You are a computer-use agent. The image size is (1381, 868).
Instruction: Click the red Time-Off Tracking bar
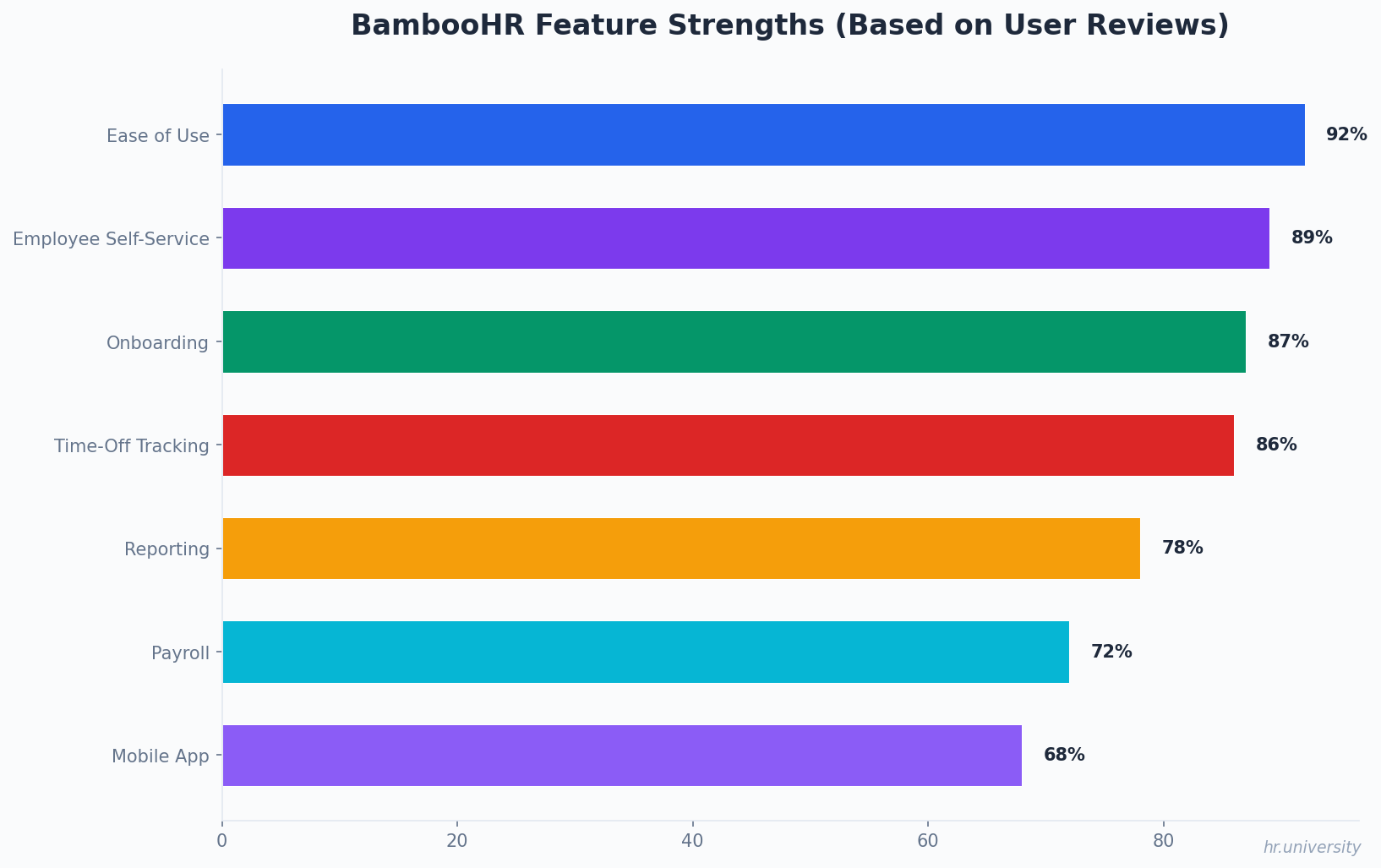coord(728,445)
